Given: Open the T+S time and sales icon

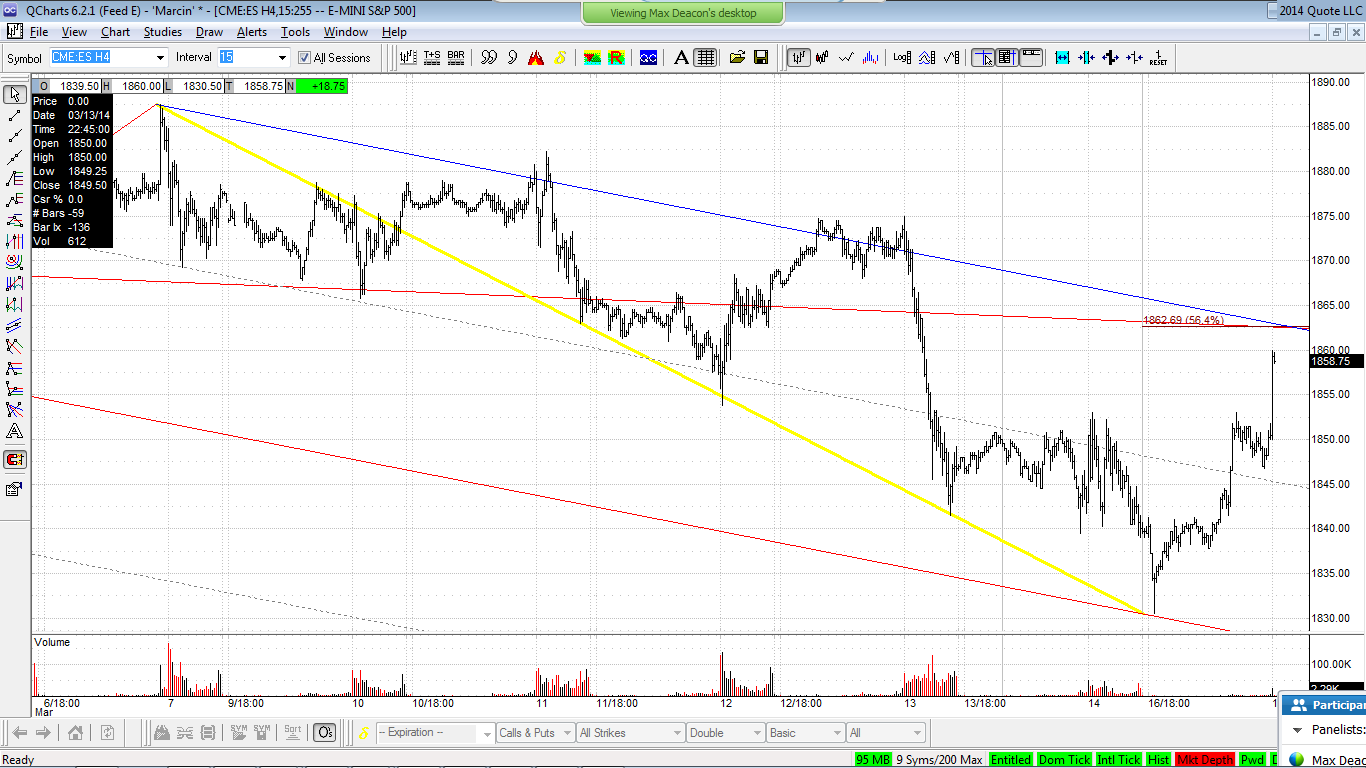Looking at the screenshot, I should point(432,57).
